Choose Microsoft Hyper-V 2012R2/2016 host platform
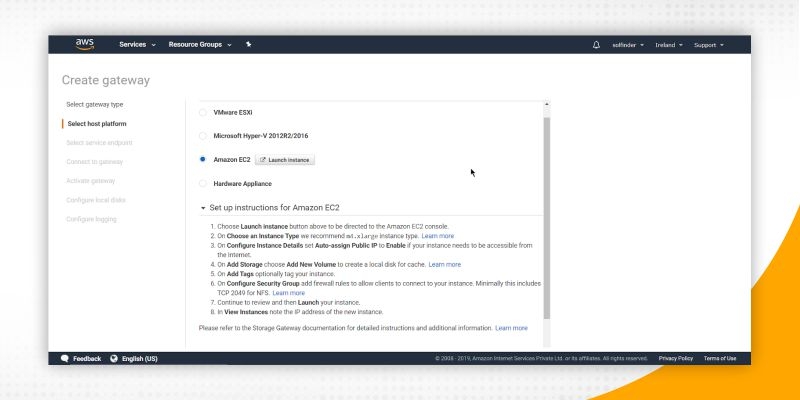 click(203, 136)
